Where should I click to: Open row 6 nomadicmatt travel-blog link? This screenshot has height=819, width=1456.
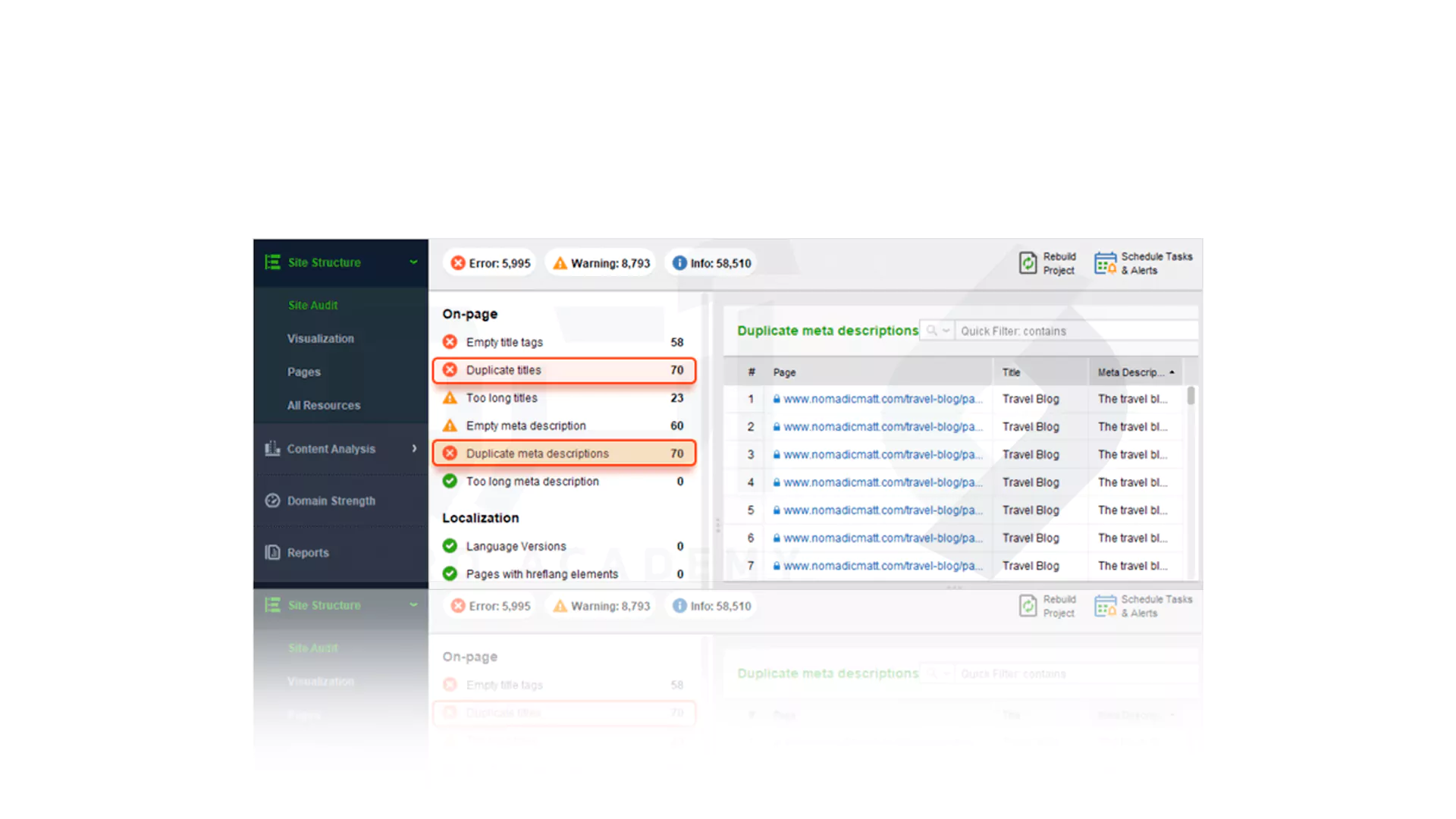pyautogui.click(x=882, y=538)
